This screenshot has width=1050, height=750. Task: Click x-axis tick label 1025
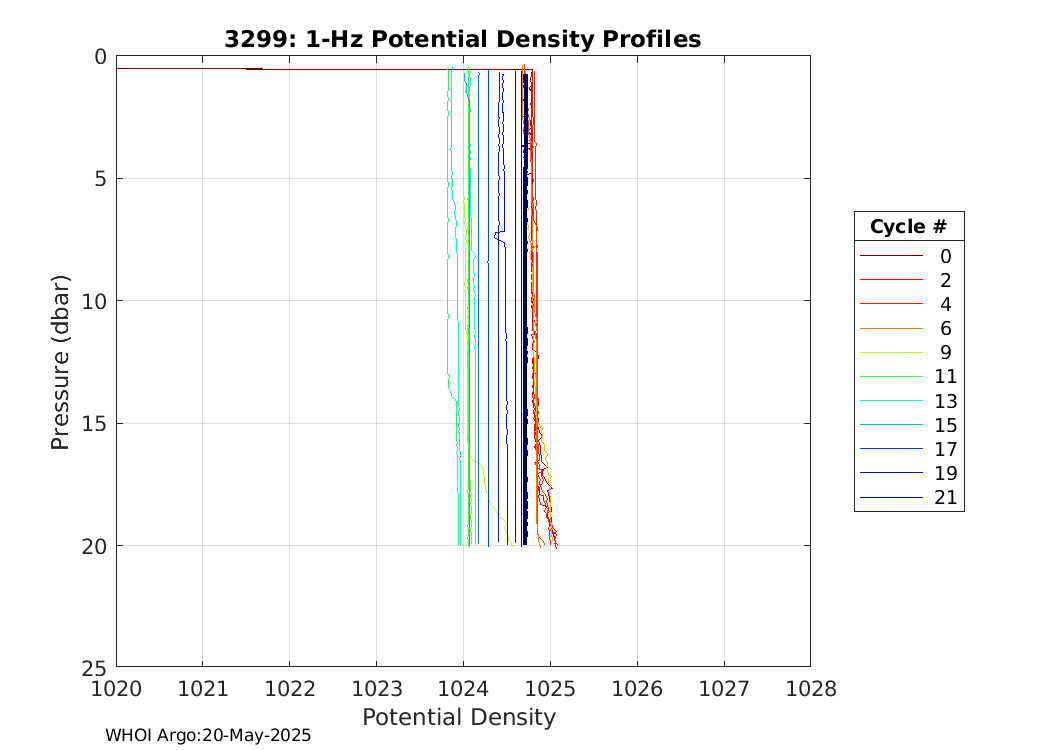click(550, 688)
